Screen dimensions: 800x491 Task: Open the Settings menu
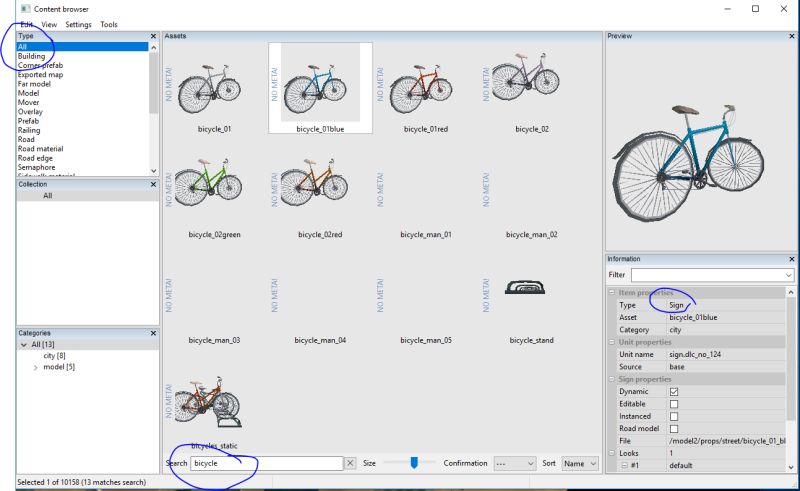pyautogui.click(x=78, y=24)
